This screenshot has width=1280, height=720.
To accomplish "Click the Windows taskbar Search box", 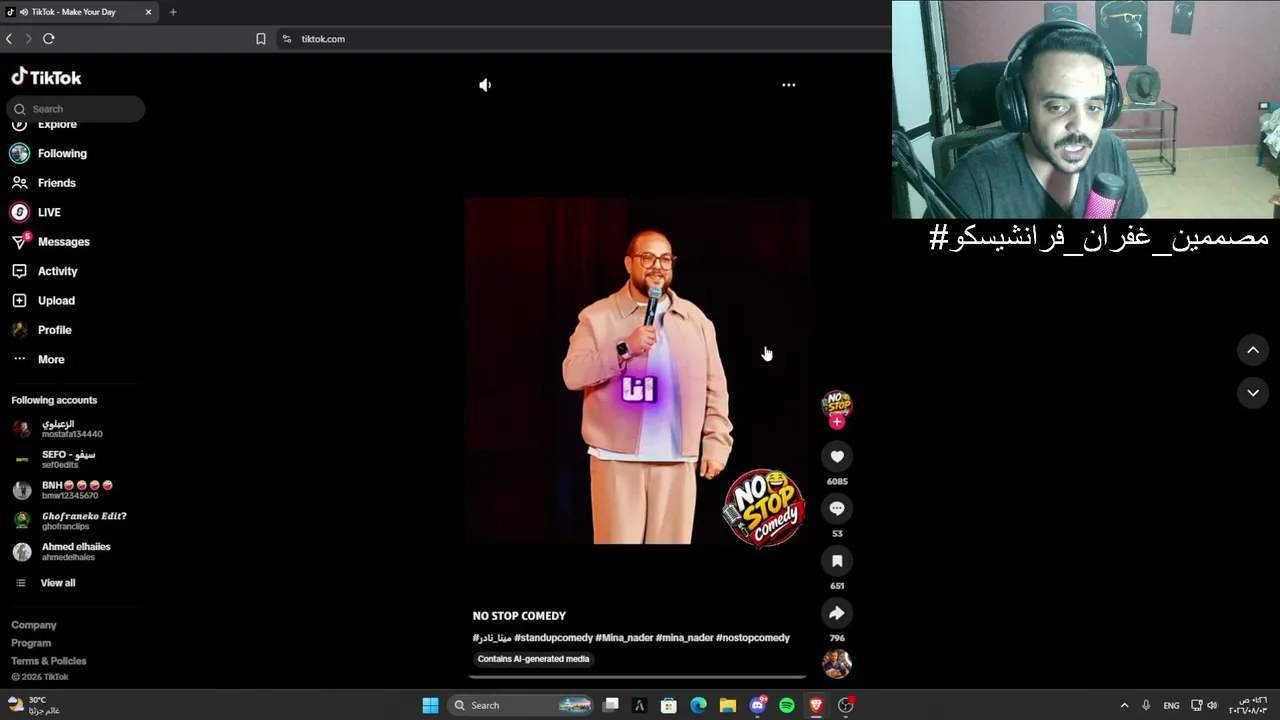I will click(520, 705).
